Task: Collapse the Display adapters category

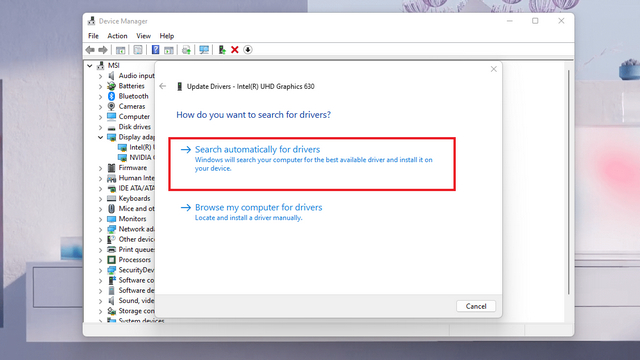Action: click(x=100, y=137)
